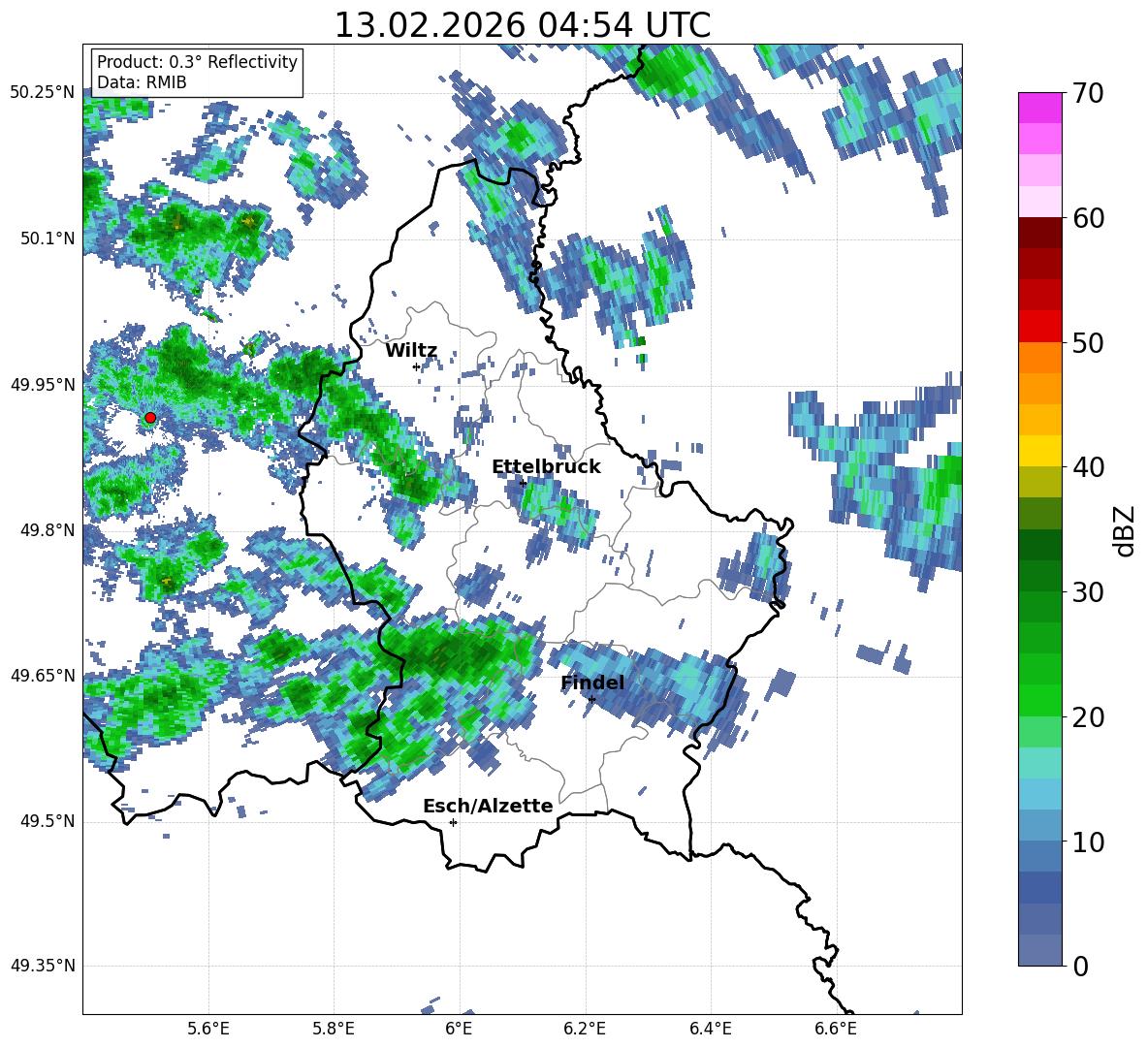This screenshot has width=1148, height=1048.
Task: Click the 30 dBZ colorbar tick label
Action: (1088, 592)
